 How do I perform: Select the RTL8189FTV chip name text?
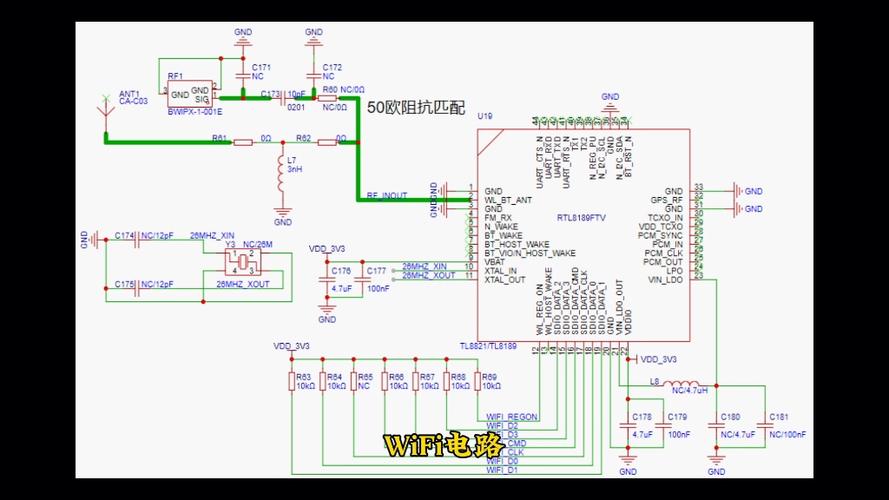(581, 218)
